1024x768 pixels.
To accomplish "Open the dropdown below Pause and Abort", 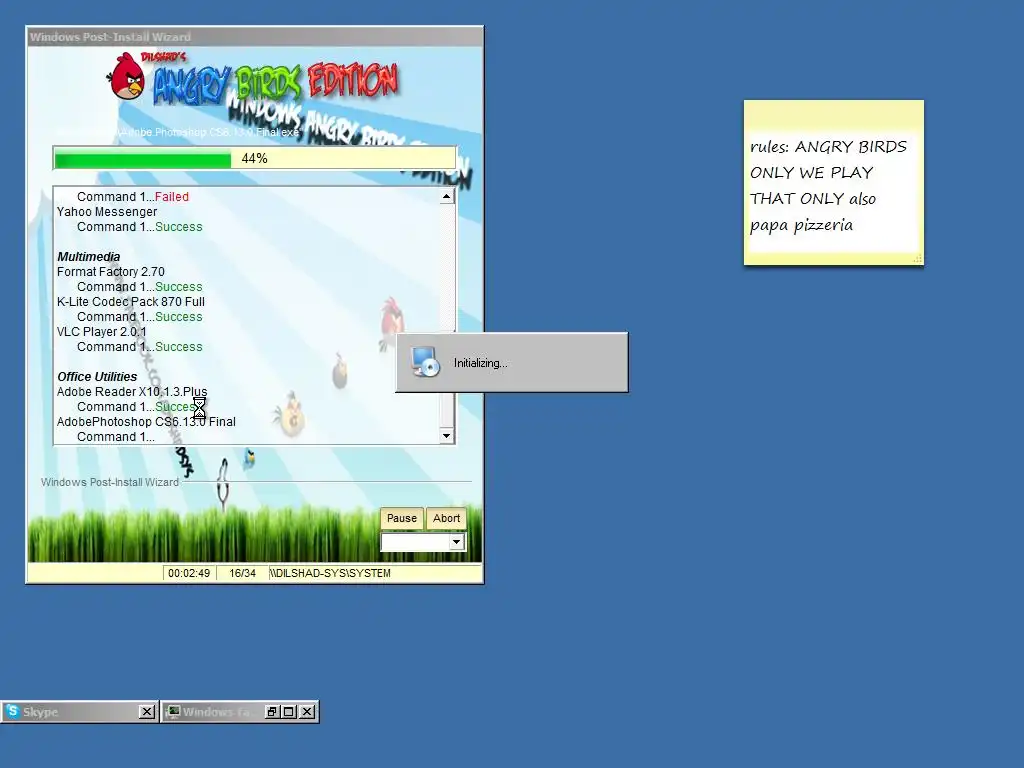I will coord(456,541).
